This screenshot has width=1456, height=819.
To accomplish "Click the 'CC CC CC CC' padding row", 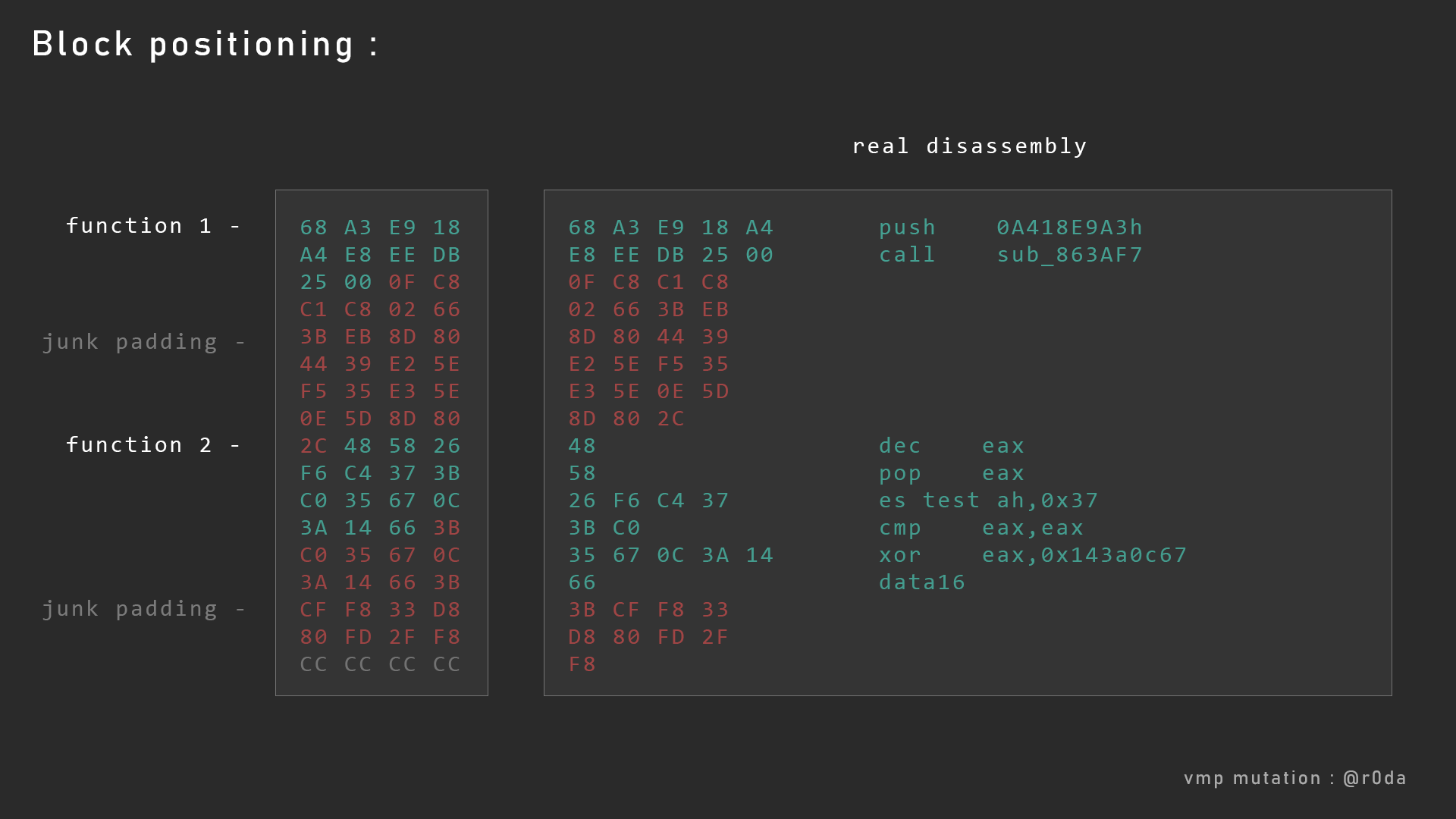I will [x=381, y=664].
